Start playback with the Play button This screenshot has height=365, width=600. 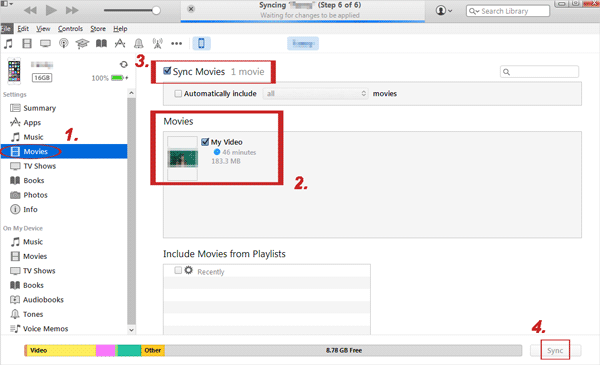pos(51,10)
